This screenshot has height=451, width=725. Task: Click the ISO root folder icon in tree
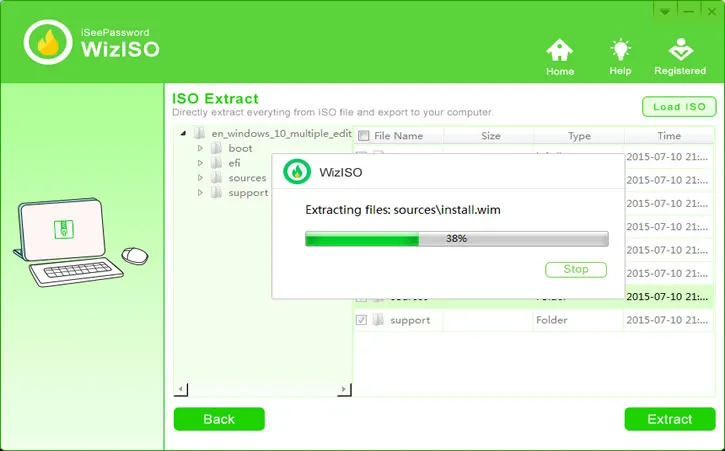click(x=199, y=134)
